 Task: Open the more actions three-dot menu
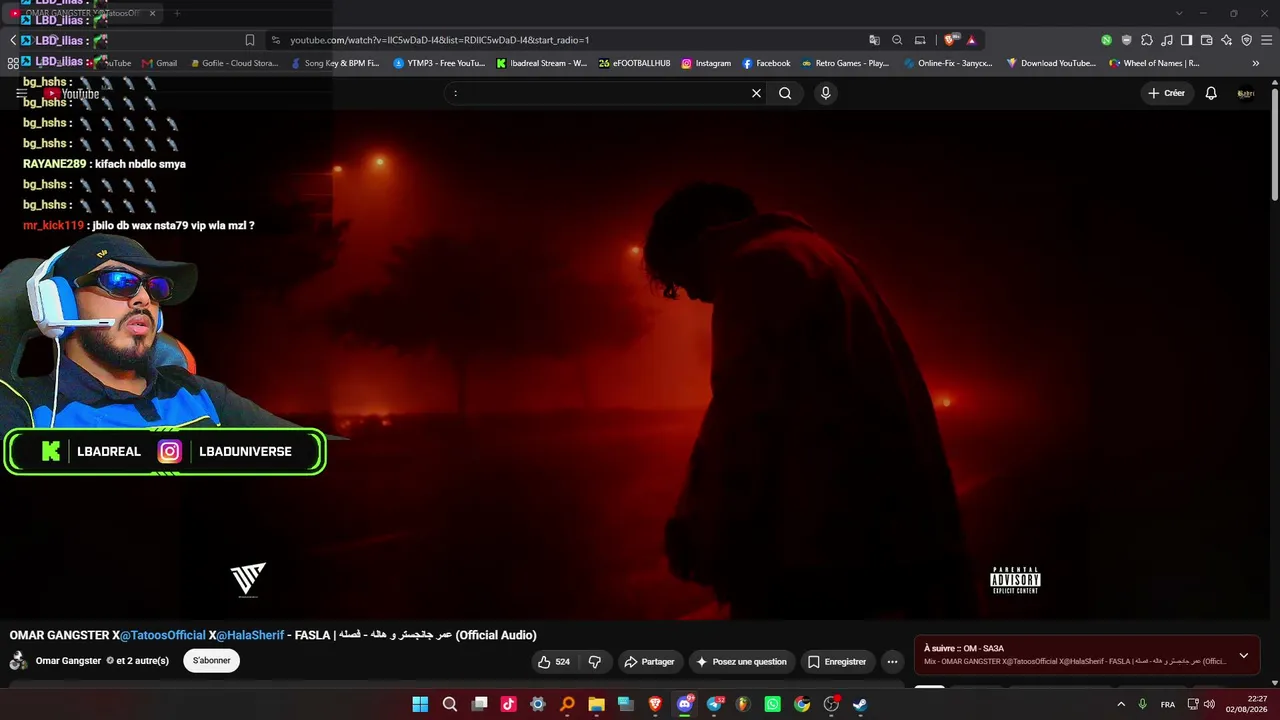pyautogui.click(x=892, y=662)
